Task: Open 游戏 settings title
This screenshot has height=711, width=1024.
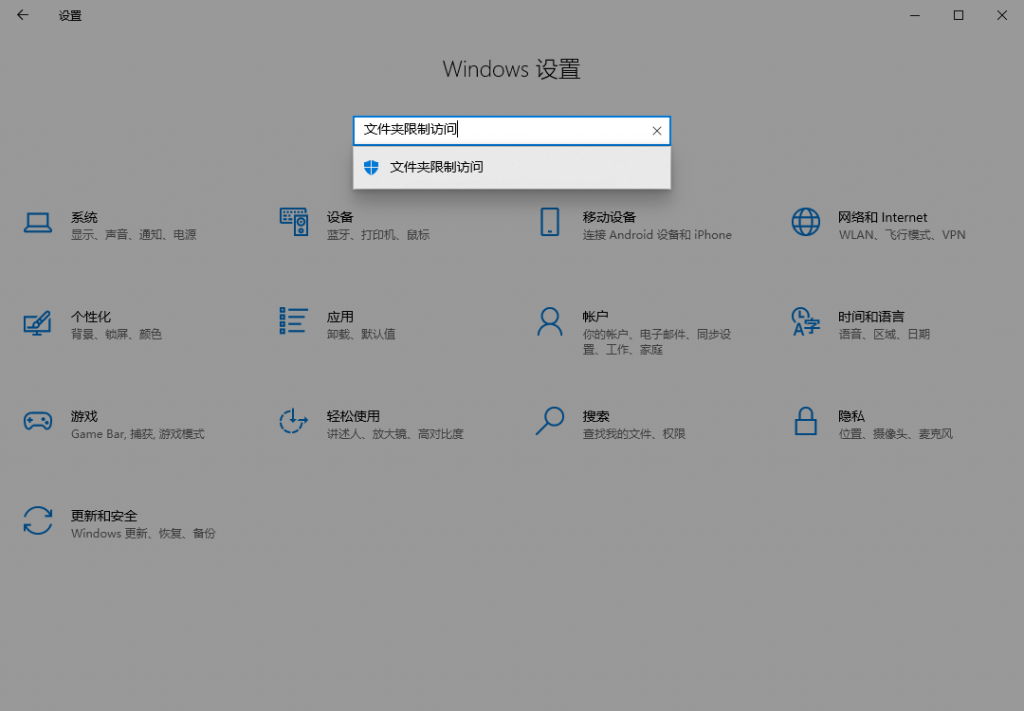Action: pyautogui.click(x=84, y=417)
